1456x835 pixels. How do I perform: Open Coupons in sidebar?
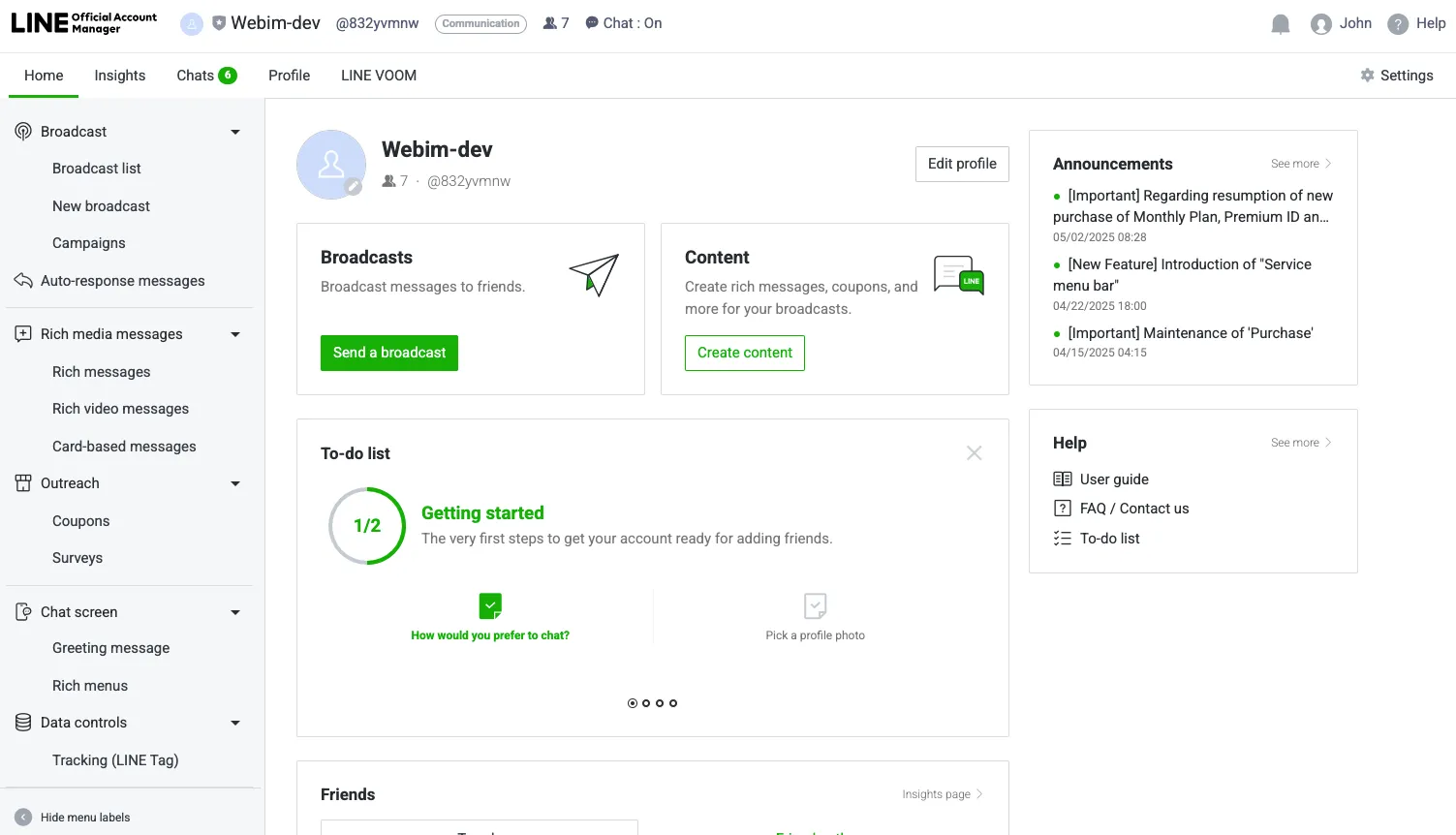[x=81, y=521]
